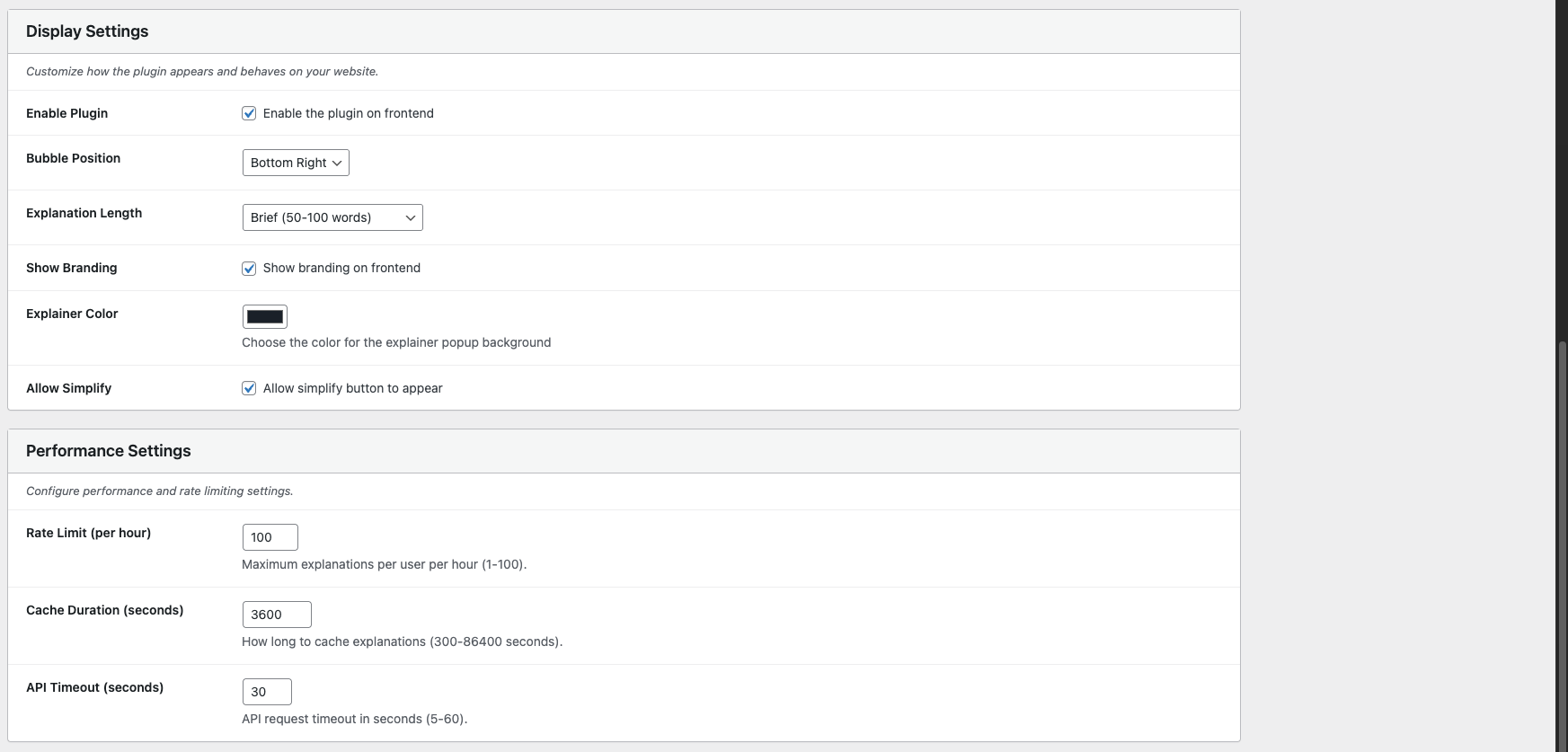Disable the Allow Simplify checkbox

click(x=249, y=388)
